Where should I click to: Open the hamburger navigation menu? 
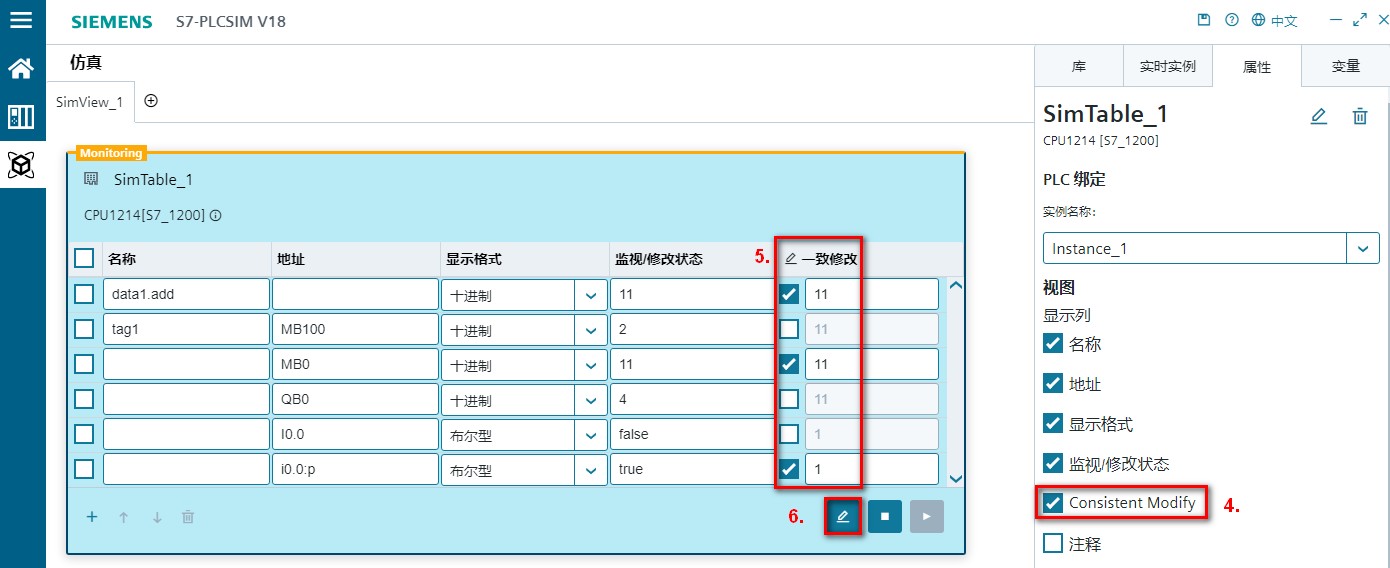click(21, 20)
